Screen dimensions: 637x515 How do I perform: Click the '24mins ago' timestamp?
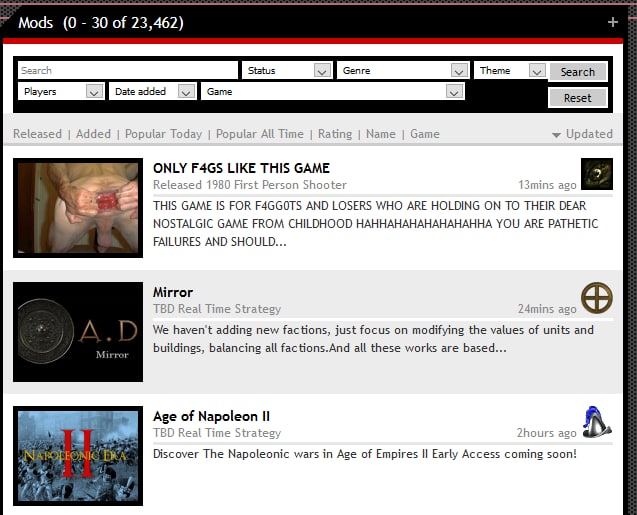click(547, 309)
